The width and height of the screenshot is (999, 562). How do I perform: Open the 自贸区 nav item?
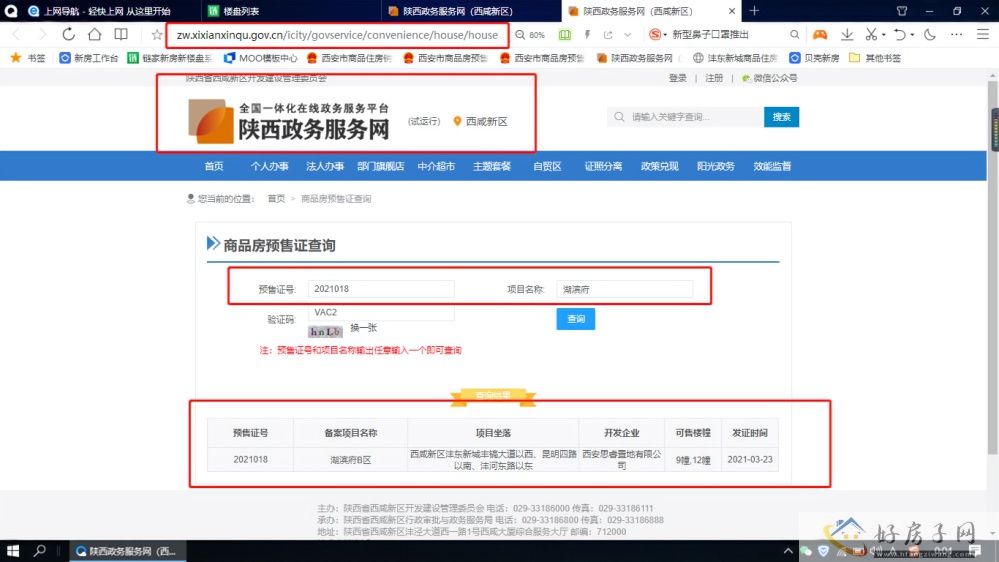pos(547,166)
